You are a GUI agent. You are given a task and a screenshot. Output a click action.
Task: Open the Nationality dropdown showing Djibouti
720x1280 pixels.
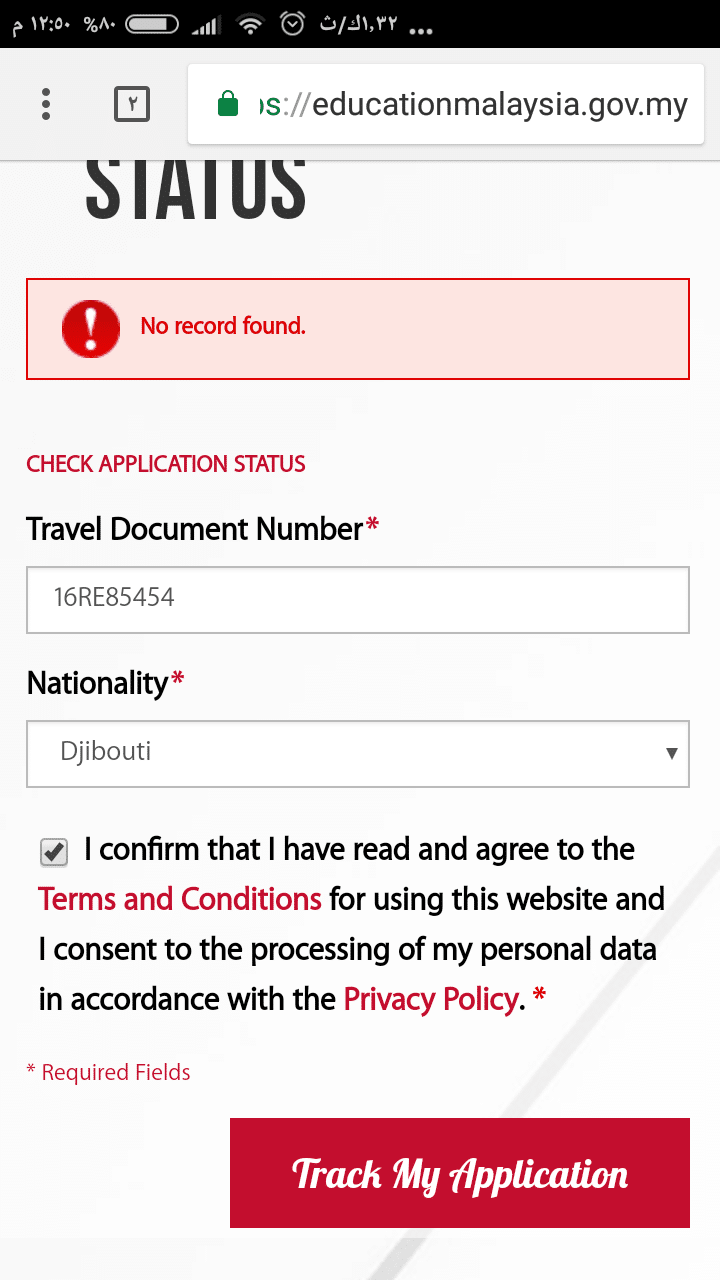[340, 752]
